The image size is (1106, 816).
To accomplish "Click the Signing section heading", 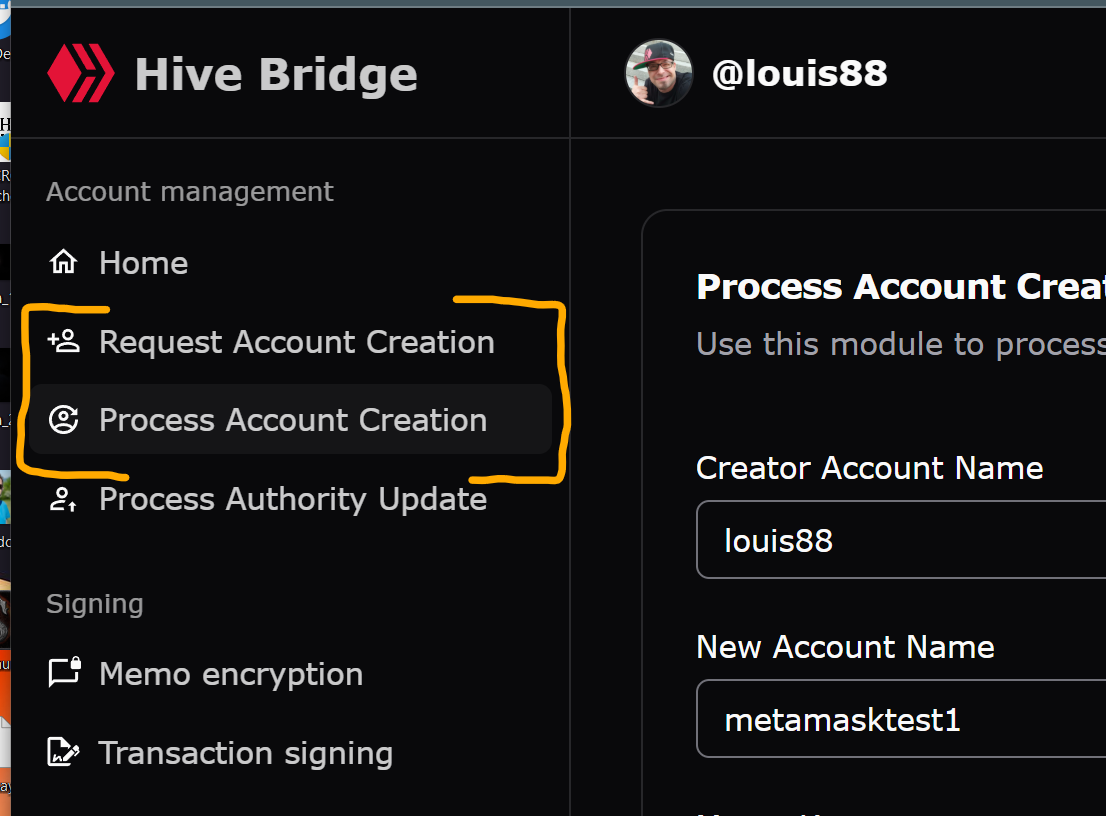I will coord(95,604).
